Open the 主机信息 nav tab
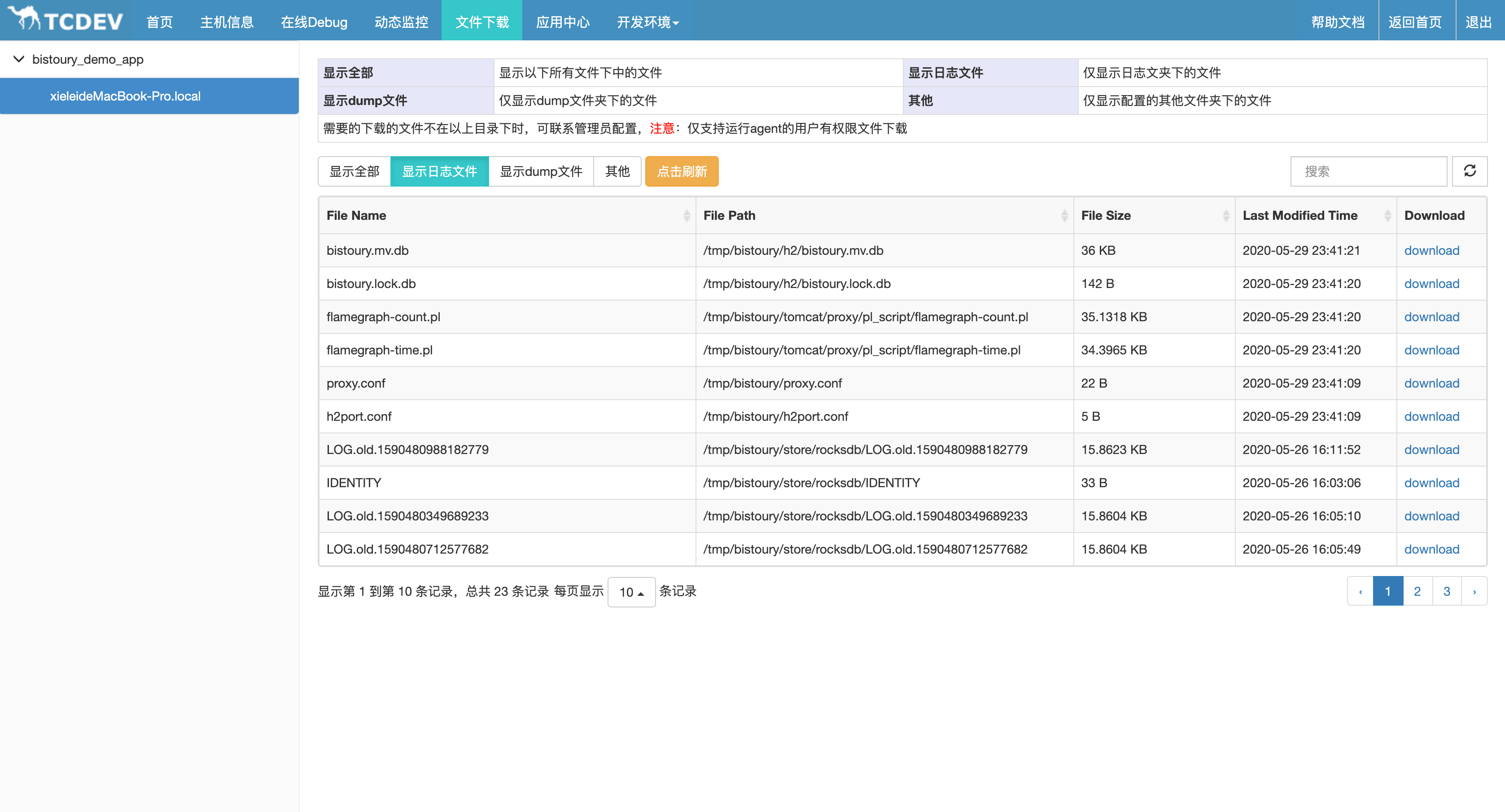 point(227,22)
